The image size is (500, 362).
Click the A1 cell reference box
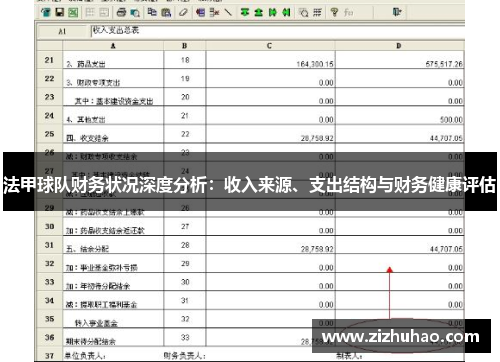pyautogui.click(x=62, y=32)
